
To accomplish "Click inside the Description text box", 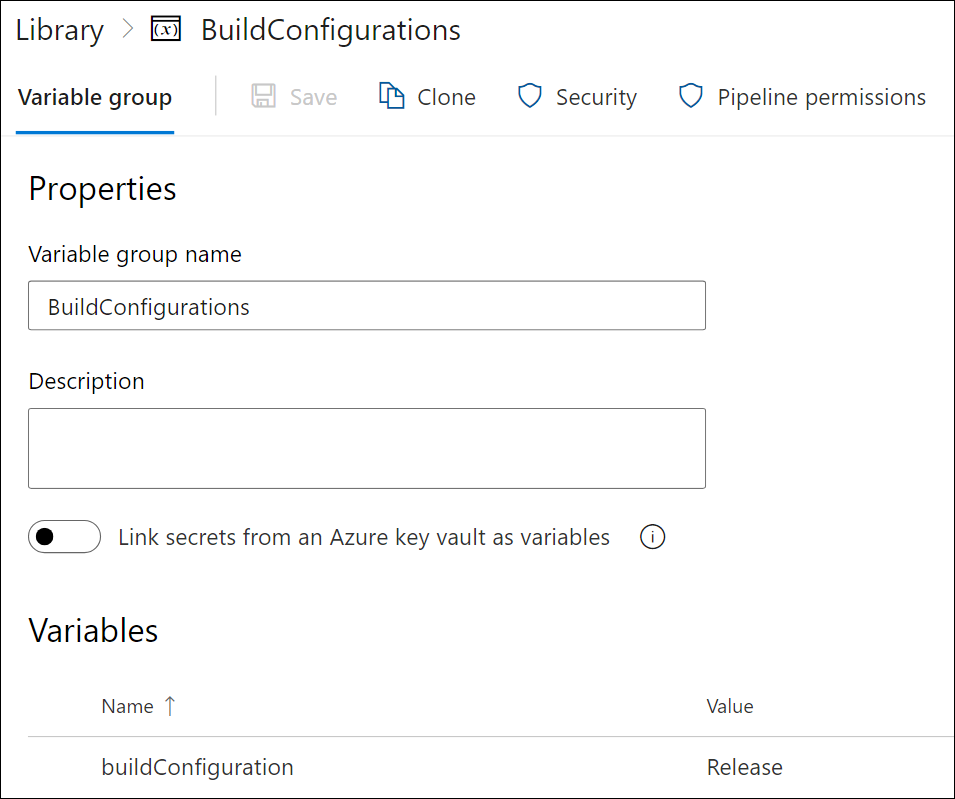I will pos(367,448).
